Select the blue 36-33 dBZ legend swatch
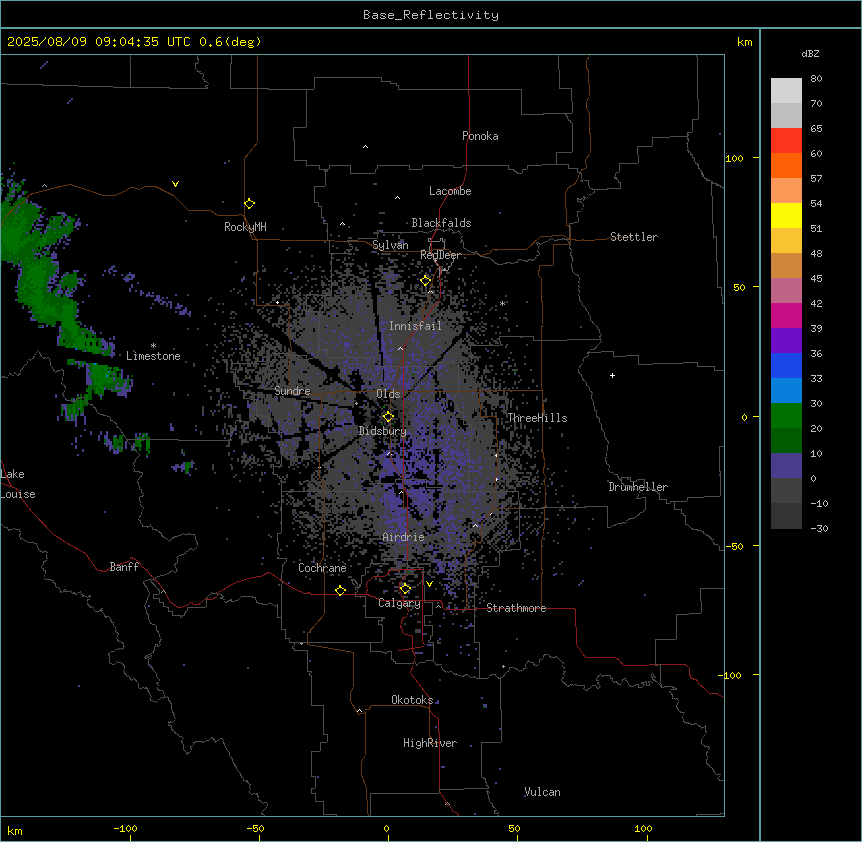The height and width of the screenshot is (842, 862). pyautogui.click(x=786, y=365)
